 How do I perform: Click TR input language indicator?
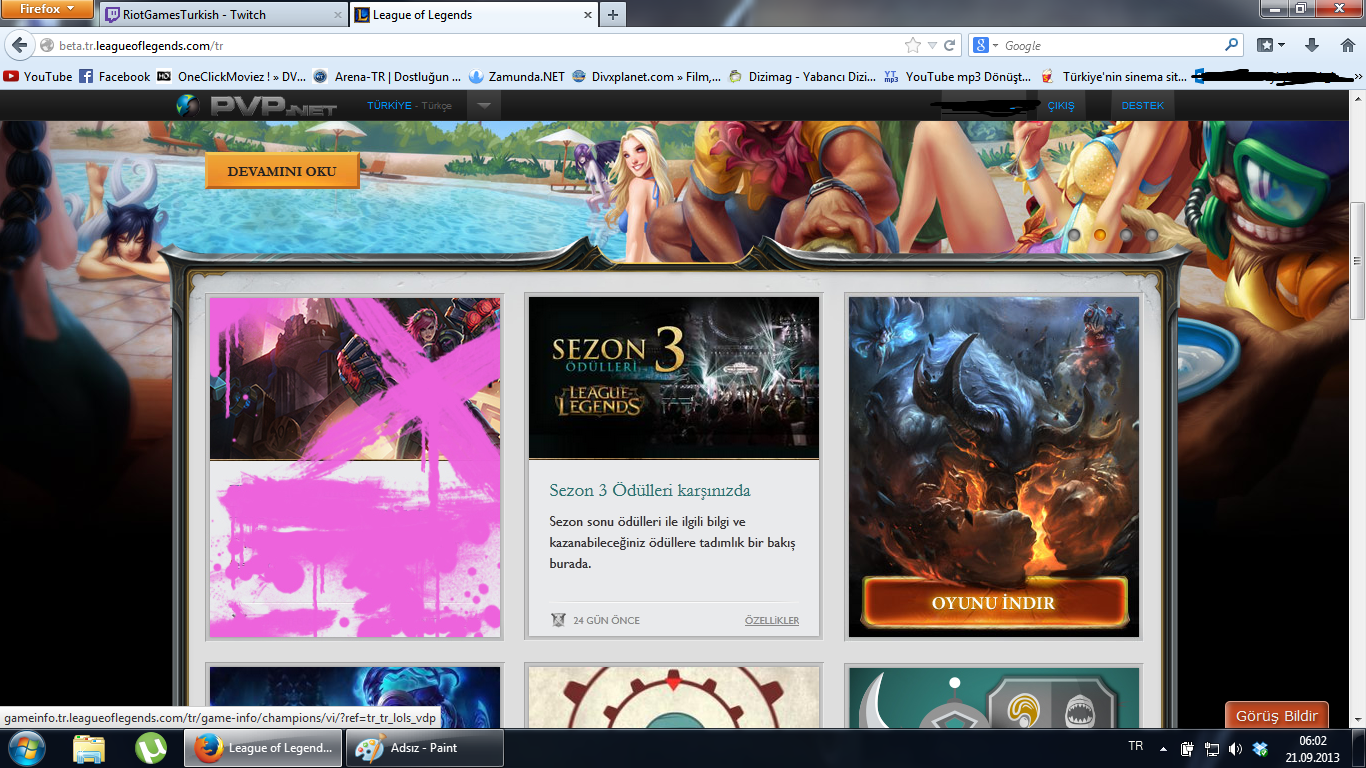(x=1136, y=747)
